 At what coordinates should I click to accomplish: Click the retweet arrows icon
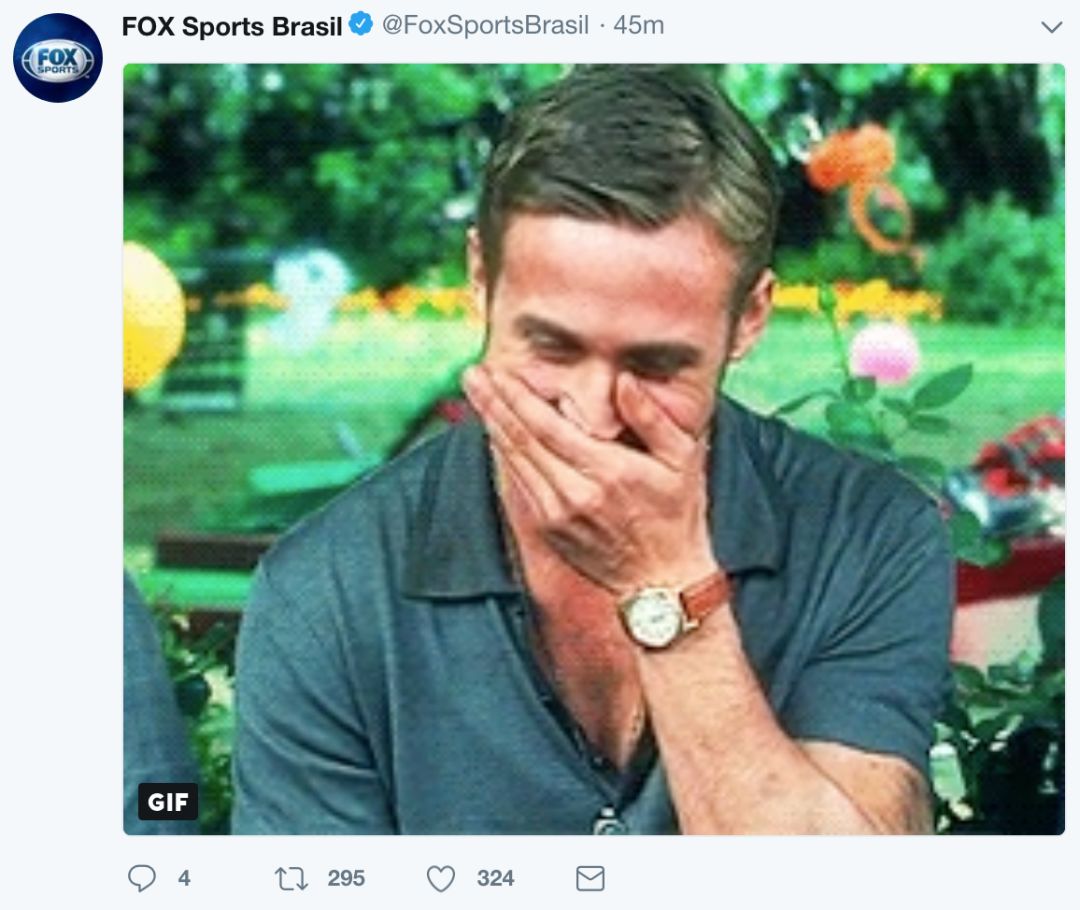(x=291, y=878)
